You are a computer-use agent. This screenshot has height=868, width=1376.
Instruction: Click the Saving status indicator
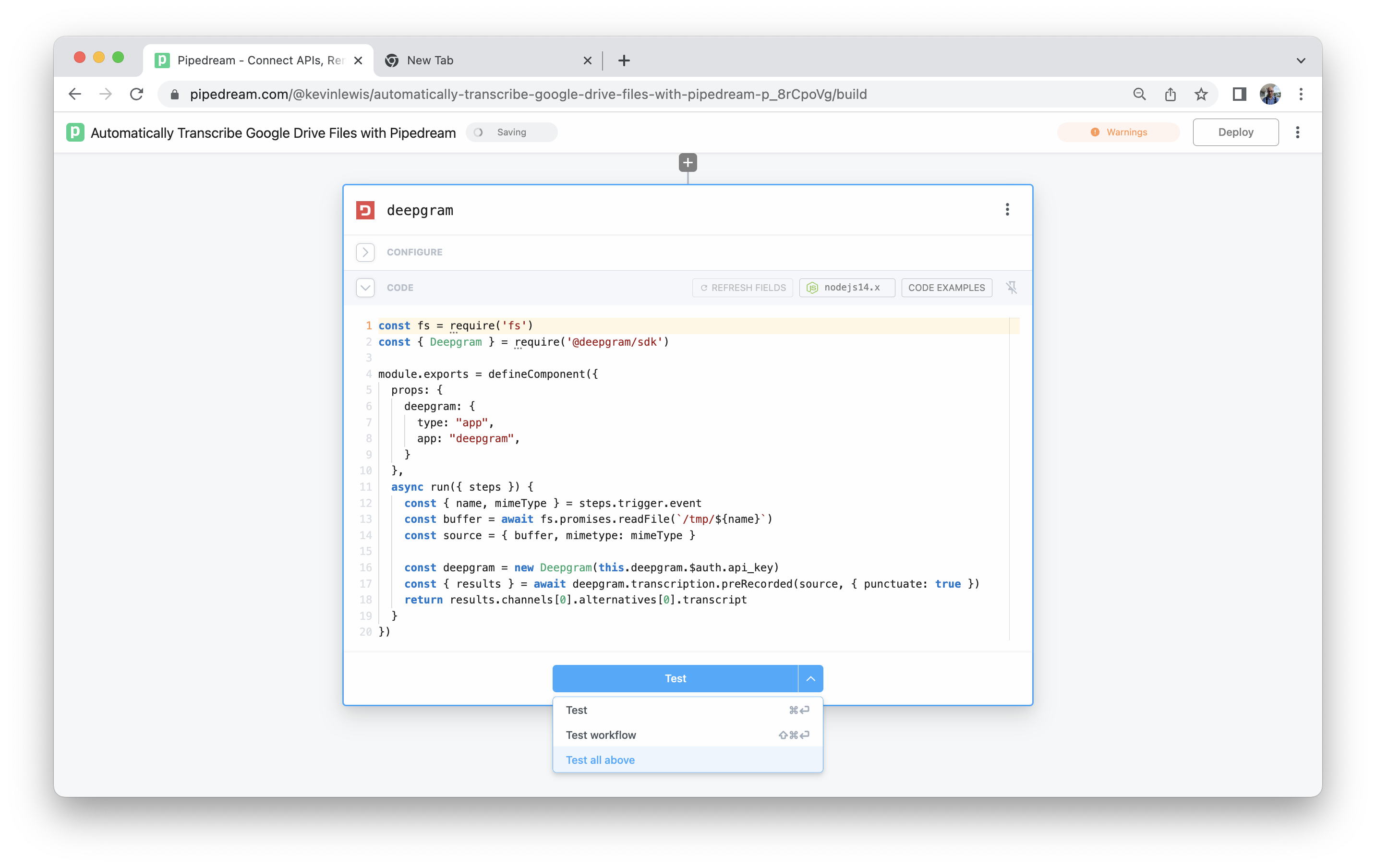coord(511,132)
